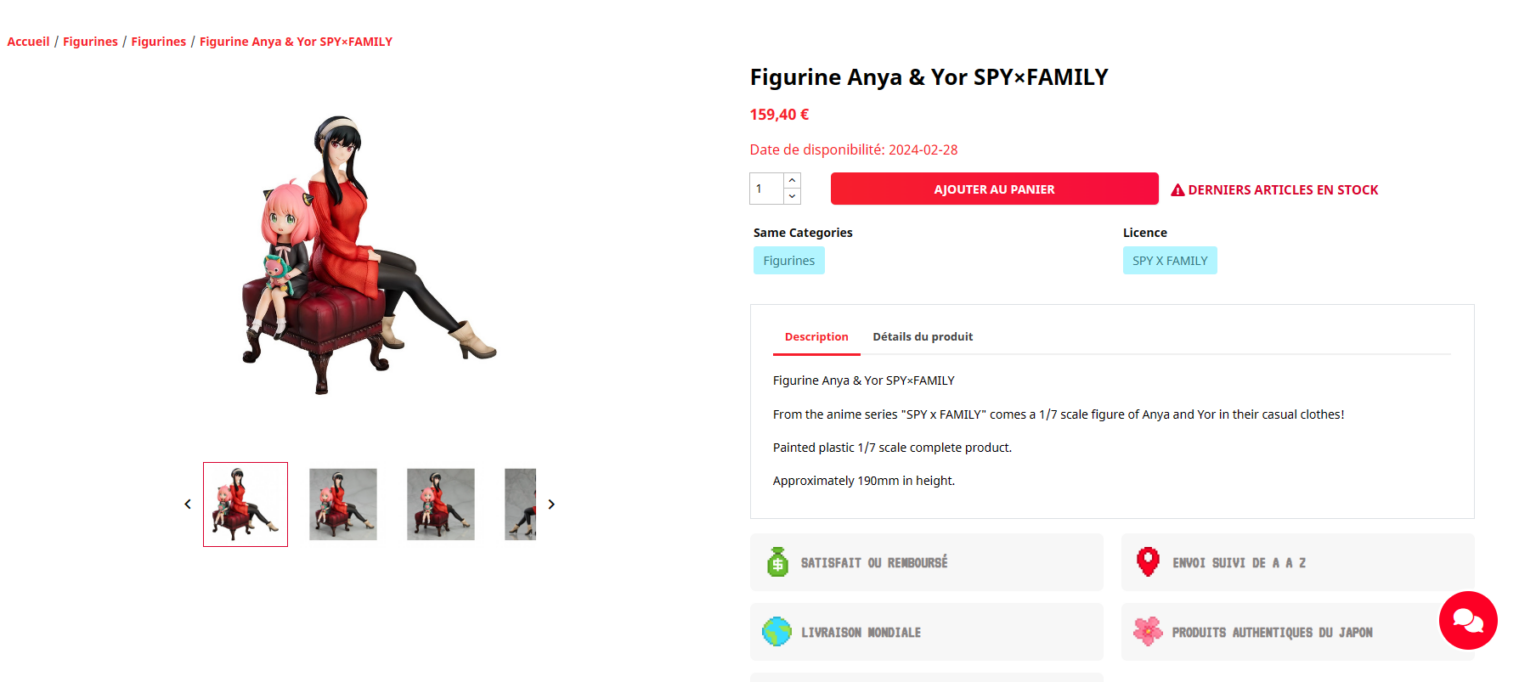This screenshot has height=682, width=1536.
Task: Open the Détails du produit tab
Action: coord(922,337)
